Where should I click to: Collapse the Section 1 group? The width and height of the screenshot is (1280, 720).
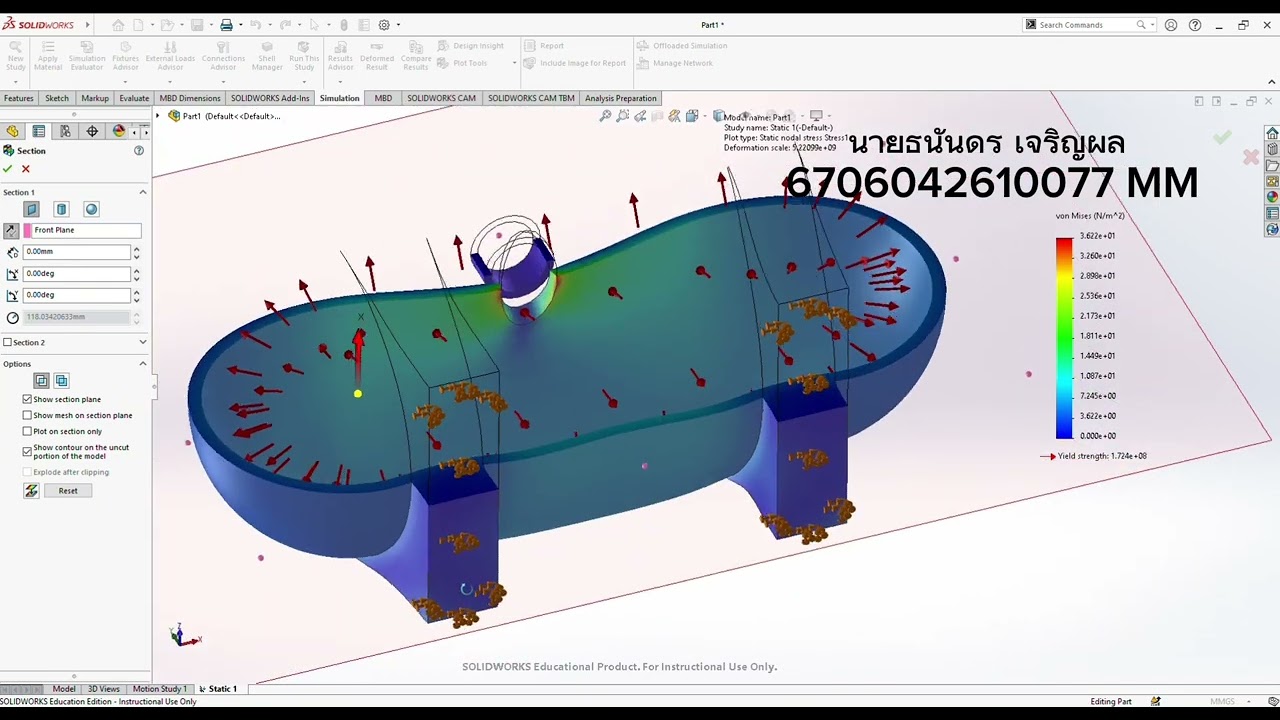(142, 192)
